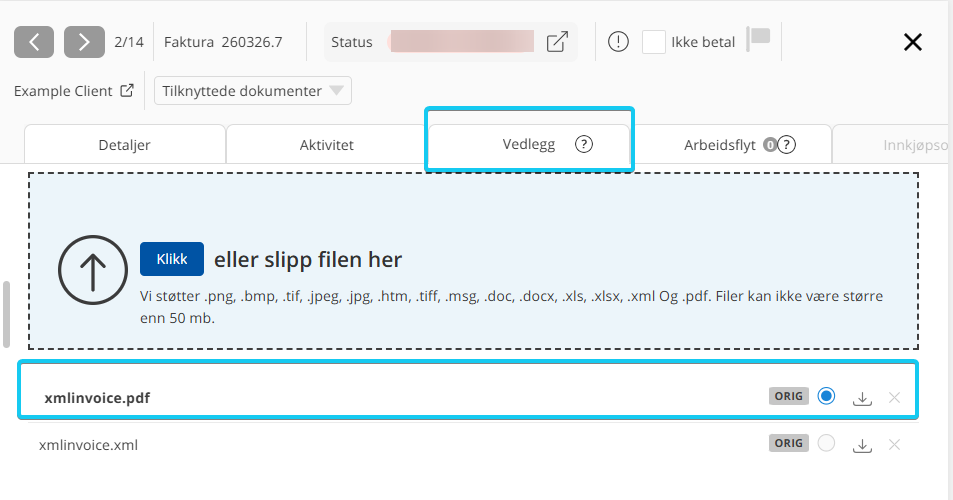Screen dimensions: 953x500
Task: Select radio button for xmlinvoice.xml
Action: [826, 443]
